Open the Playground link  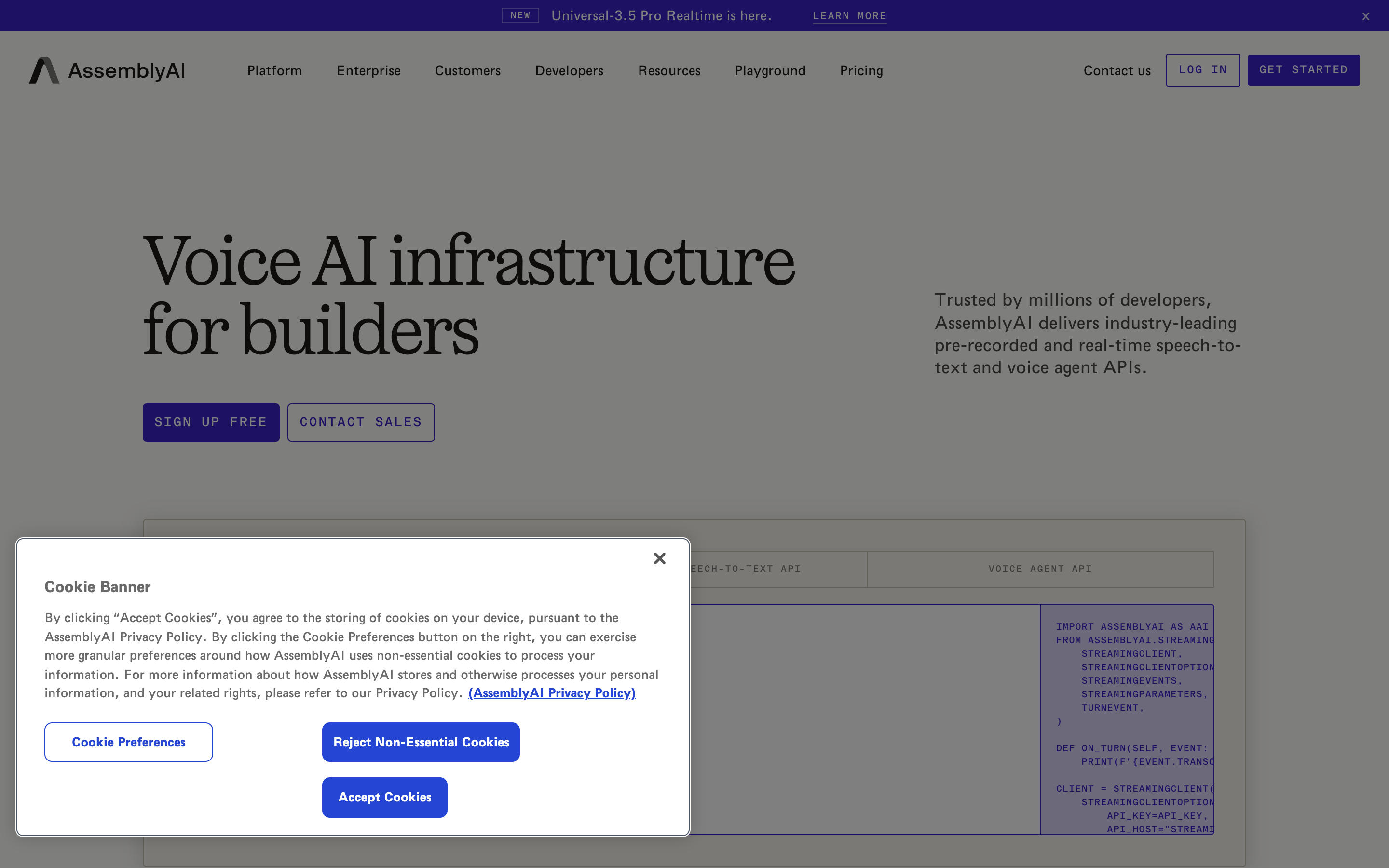point(770,70)
